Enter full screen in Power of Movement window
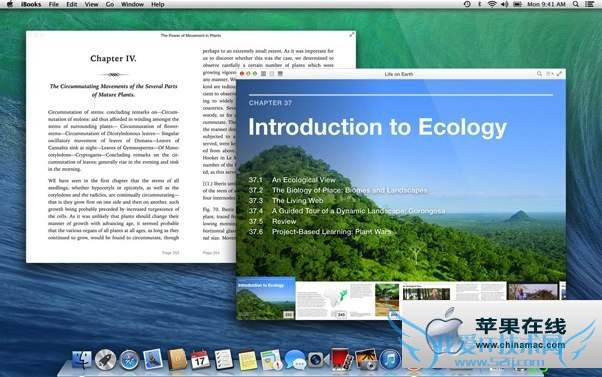 351,35
